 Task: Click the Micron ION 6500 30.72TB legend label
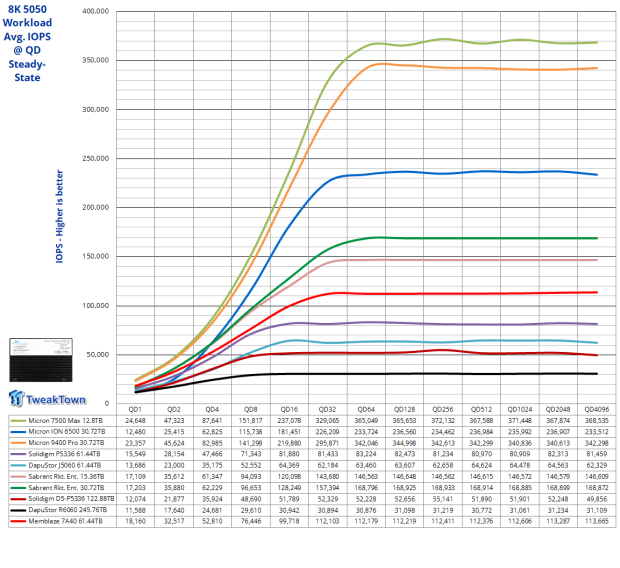coord(67,432)
